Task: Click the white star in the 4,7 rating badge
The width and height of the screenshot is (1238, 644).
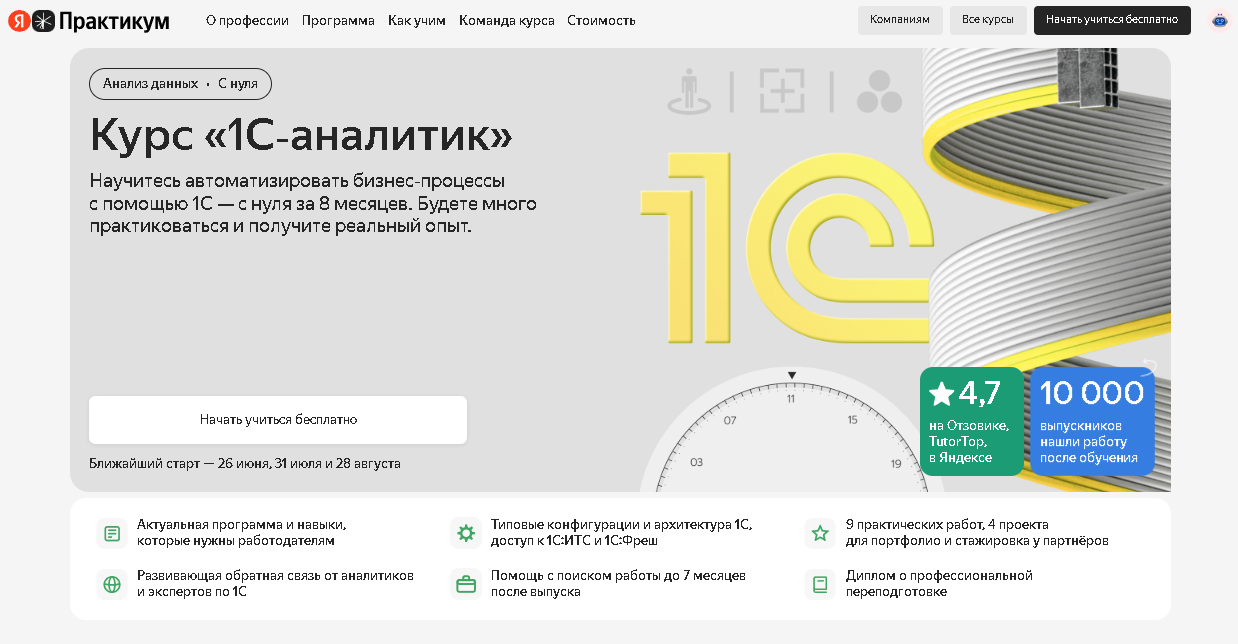Action: (x=942, y=394)
